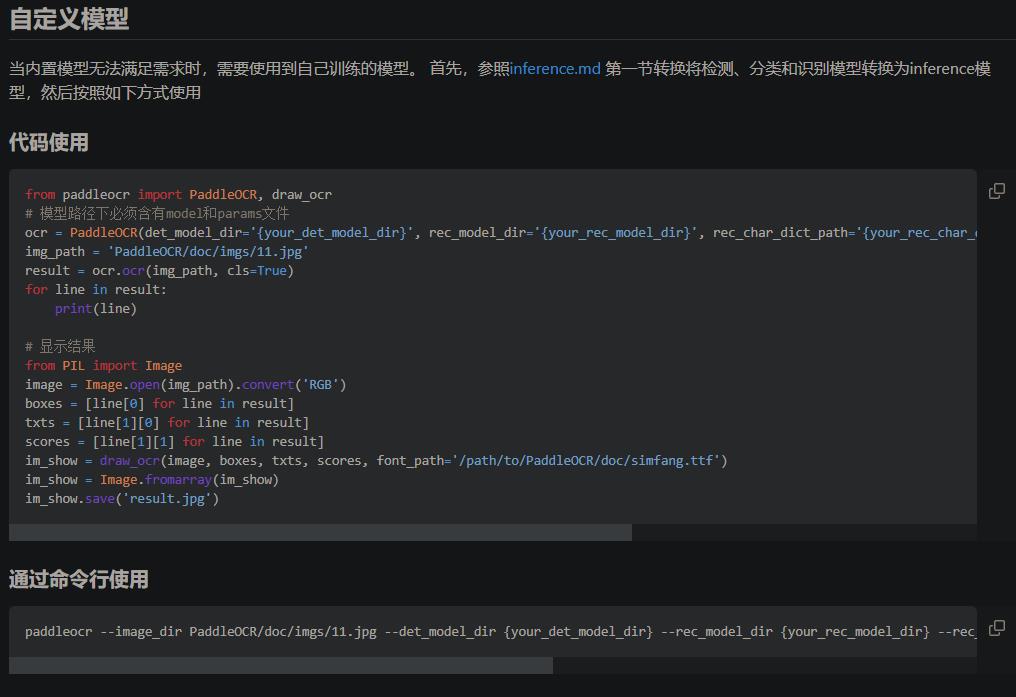Click the 'scores = [line[1][1]' line
This screenshot has height=697, width=1016.
point(174,442)
